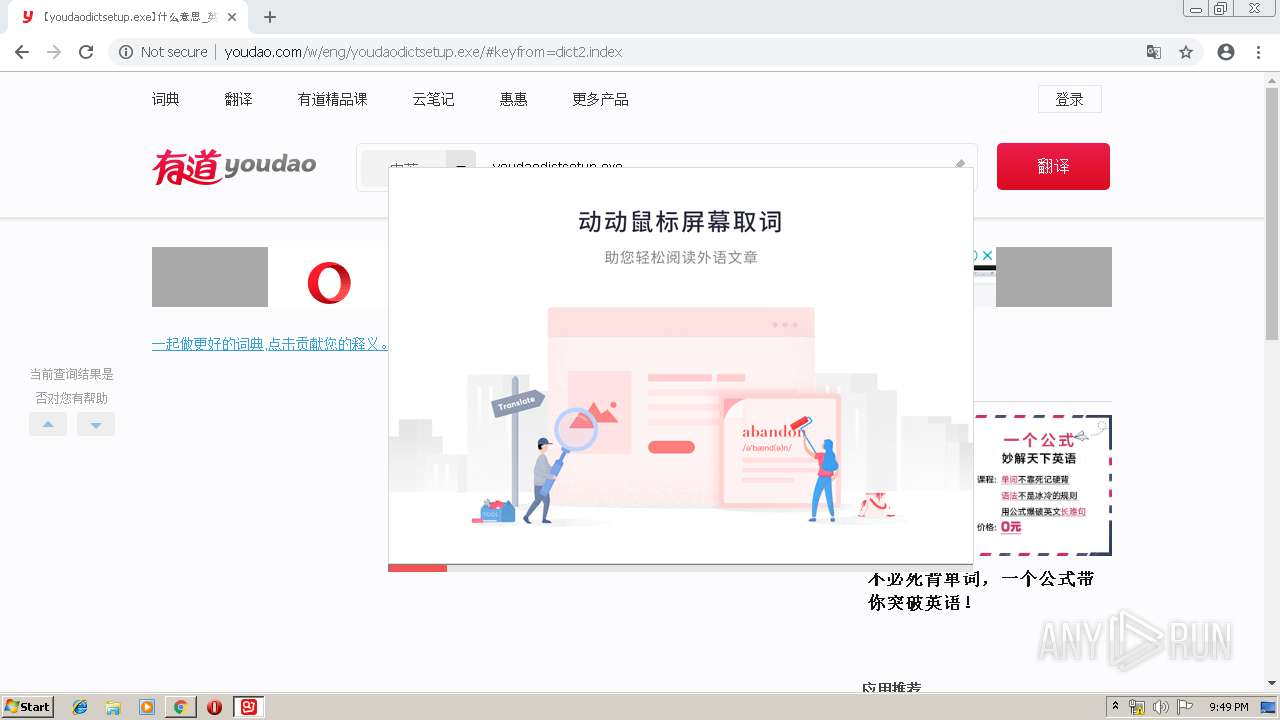The height and width of the screenshot is (720, 1280).
Task: Open the 不必死背单词 ad text link
Action: click(981, 591)
